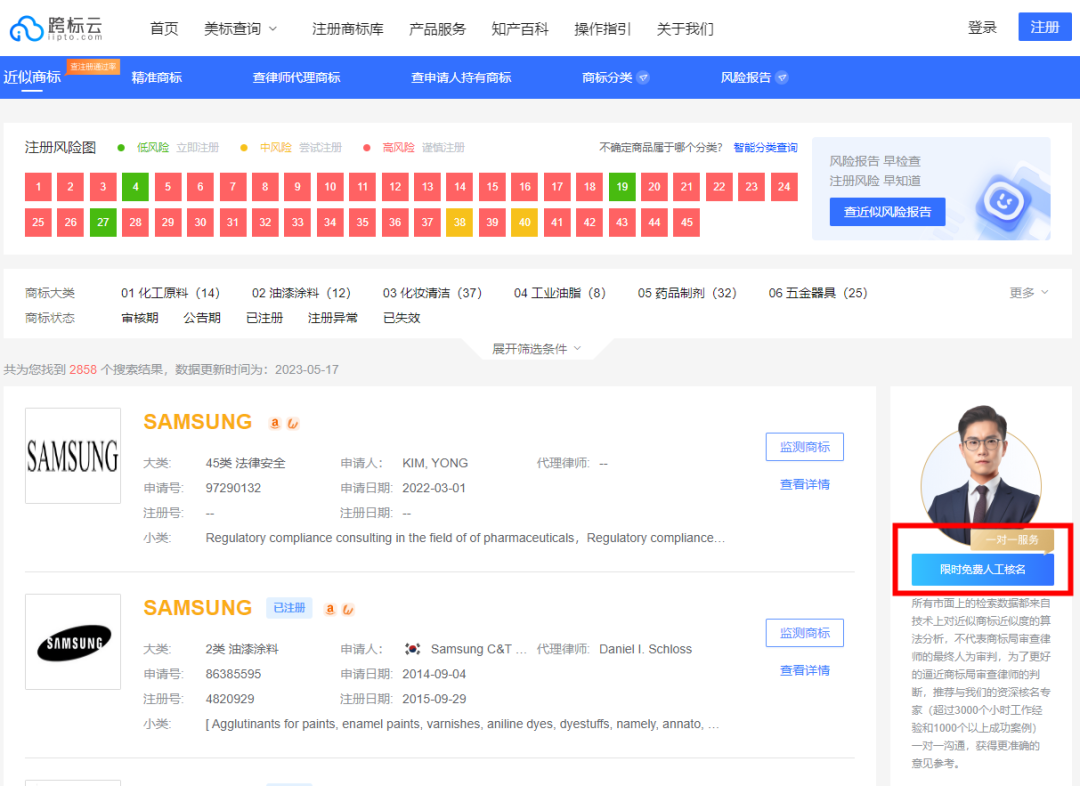Click the orange 'w' icon next to SAMSUNG

point(295,423)
